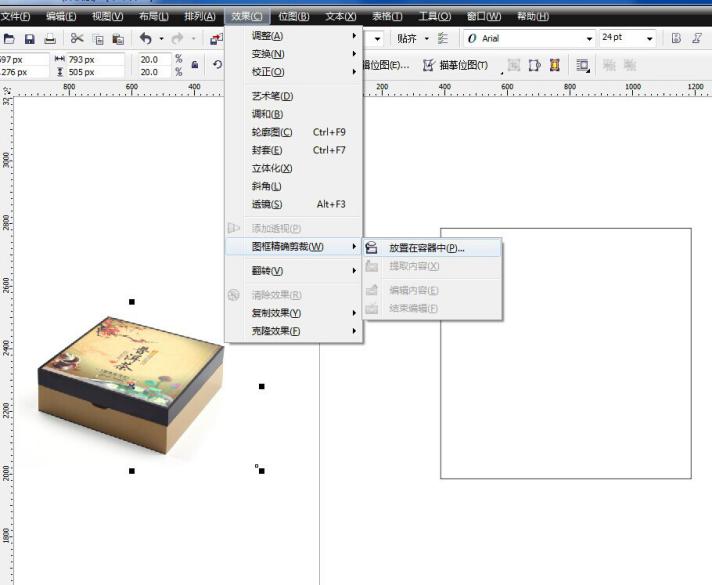Viewport: 712px width, 585px height.
Task: Open the Arial font name dropdown
Action: (x=589, y=39)
